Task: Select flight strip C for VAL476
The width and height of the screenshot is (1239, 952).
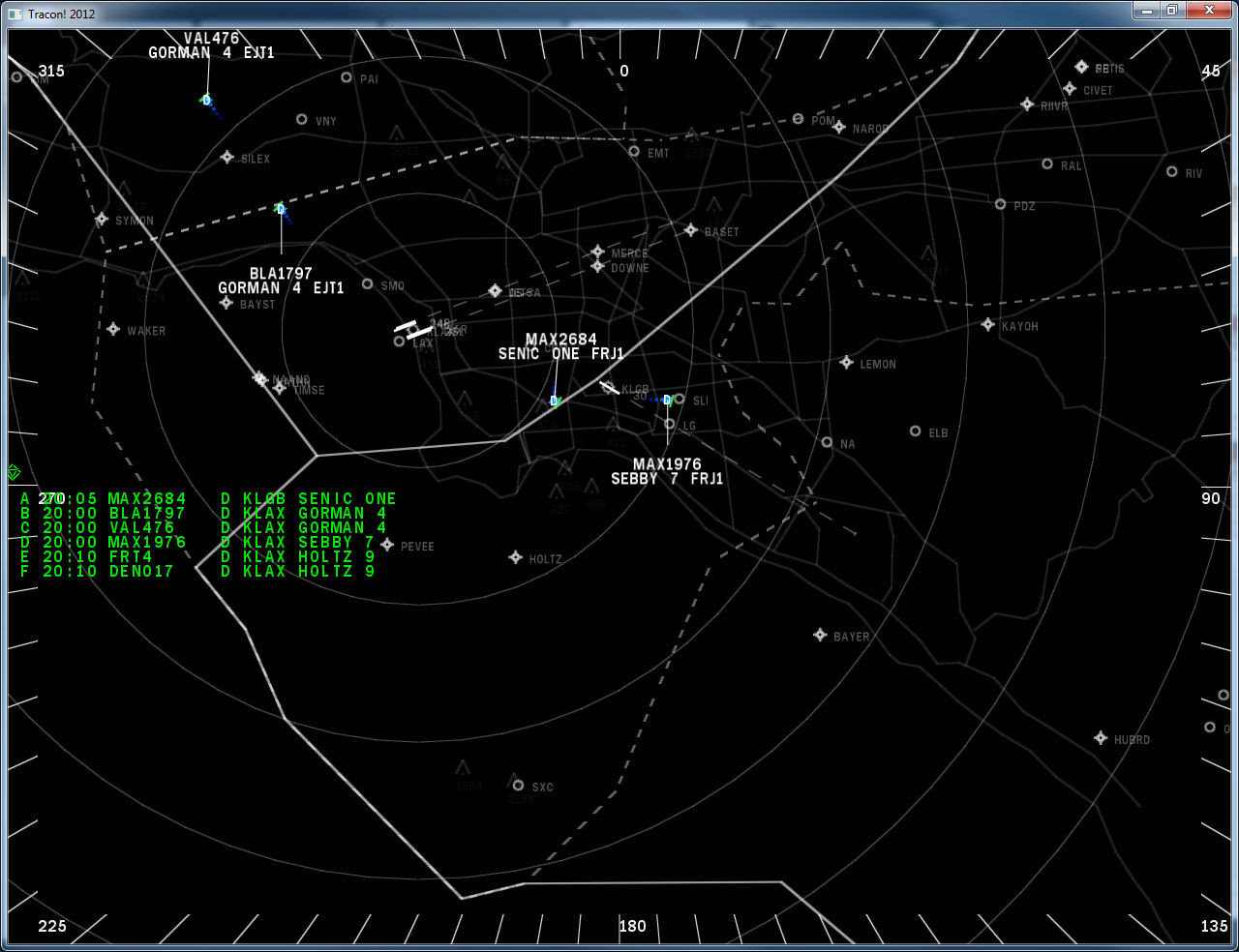Action: [203, 528]
